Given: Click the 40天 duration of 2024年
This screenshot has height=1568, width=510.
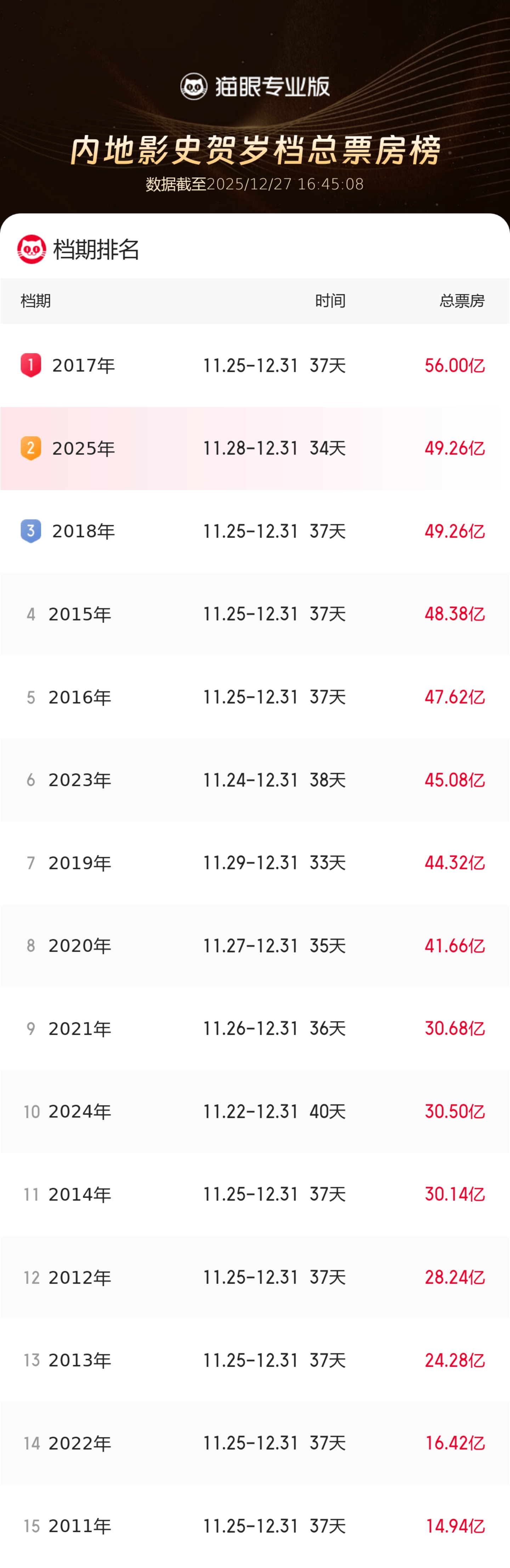Looking at the screenshot, I should [x=327, y=1112].
